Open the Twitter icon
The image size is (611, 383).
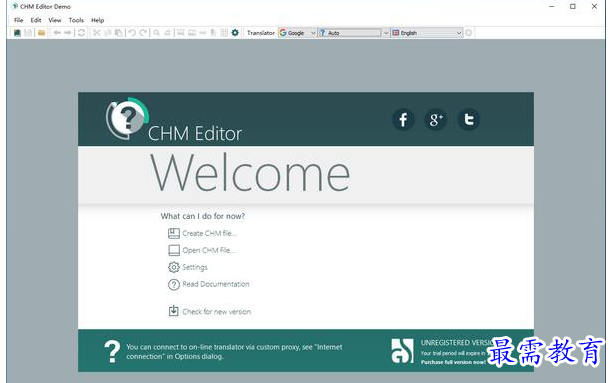click(468, 120)
